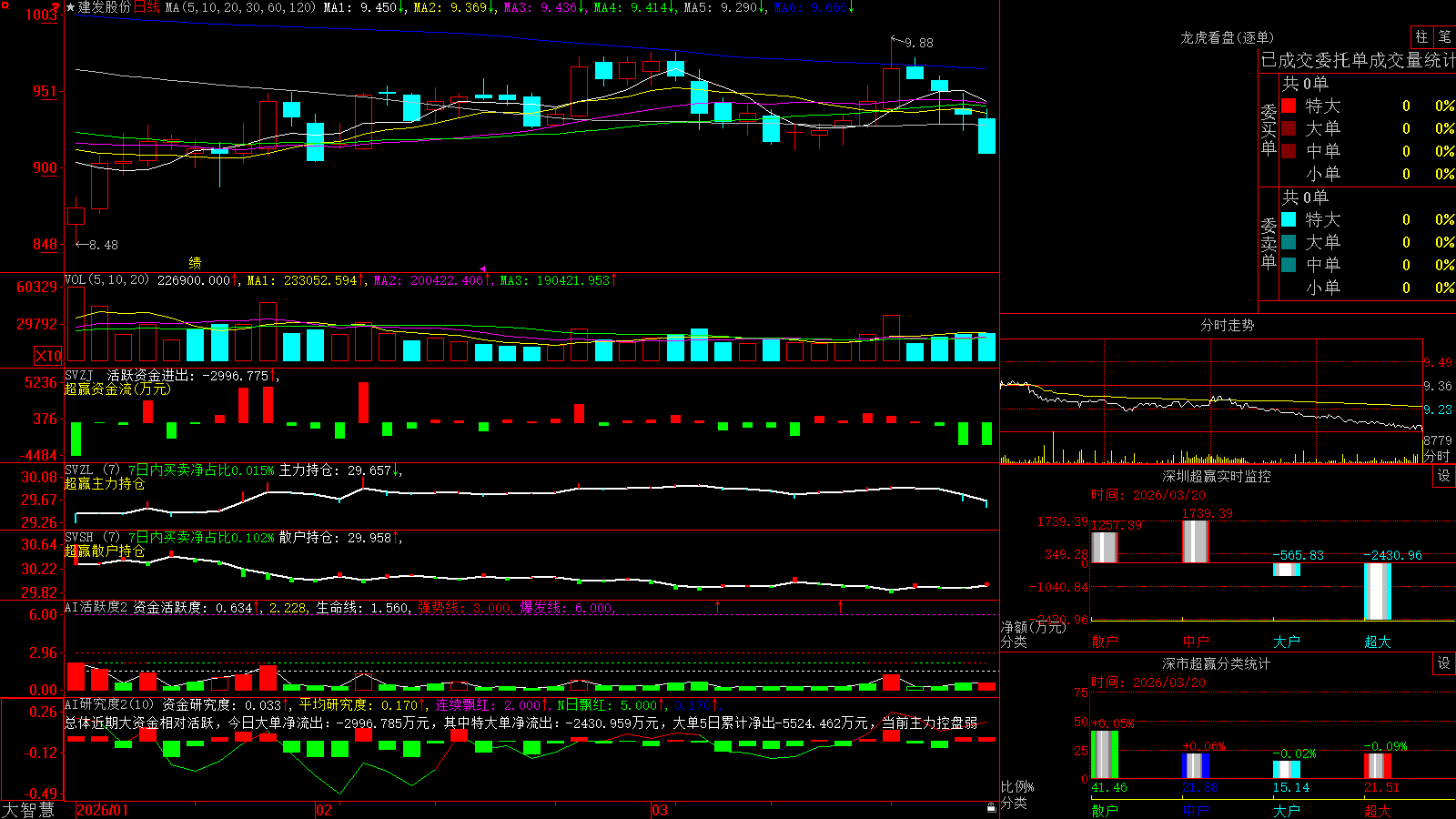
Task: Click the VOL(5,10,20) indicator label
Action: point(106,280)
